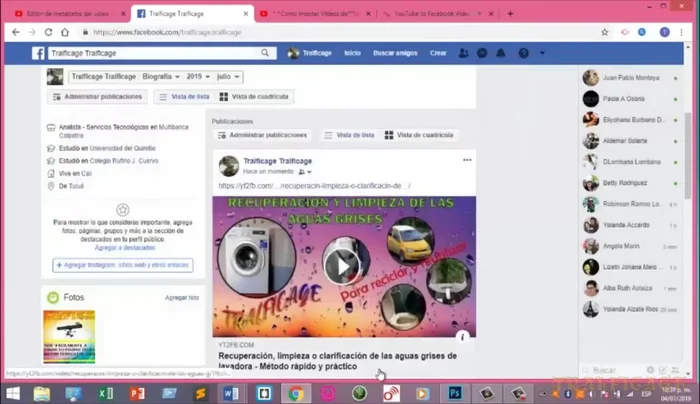The image size is (700, 404).
Task: Select Vista de lista under Publicaciones
Action: point(350,135)
